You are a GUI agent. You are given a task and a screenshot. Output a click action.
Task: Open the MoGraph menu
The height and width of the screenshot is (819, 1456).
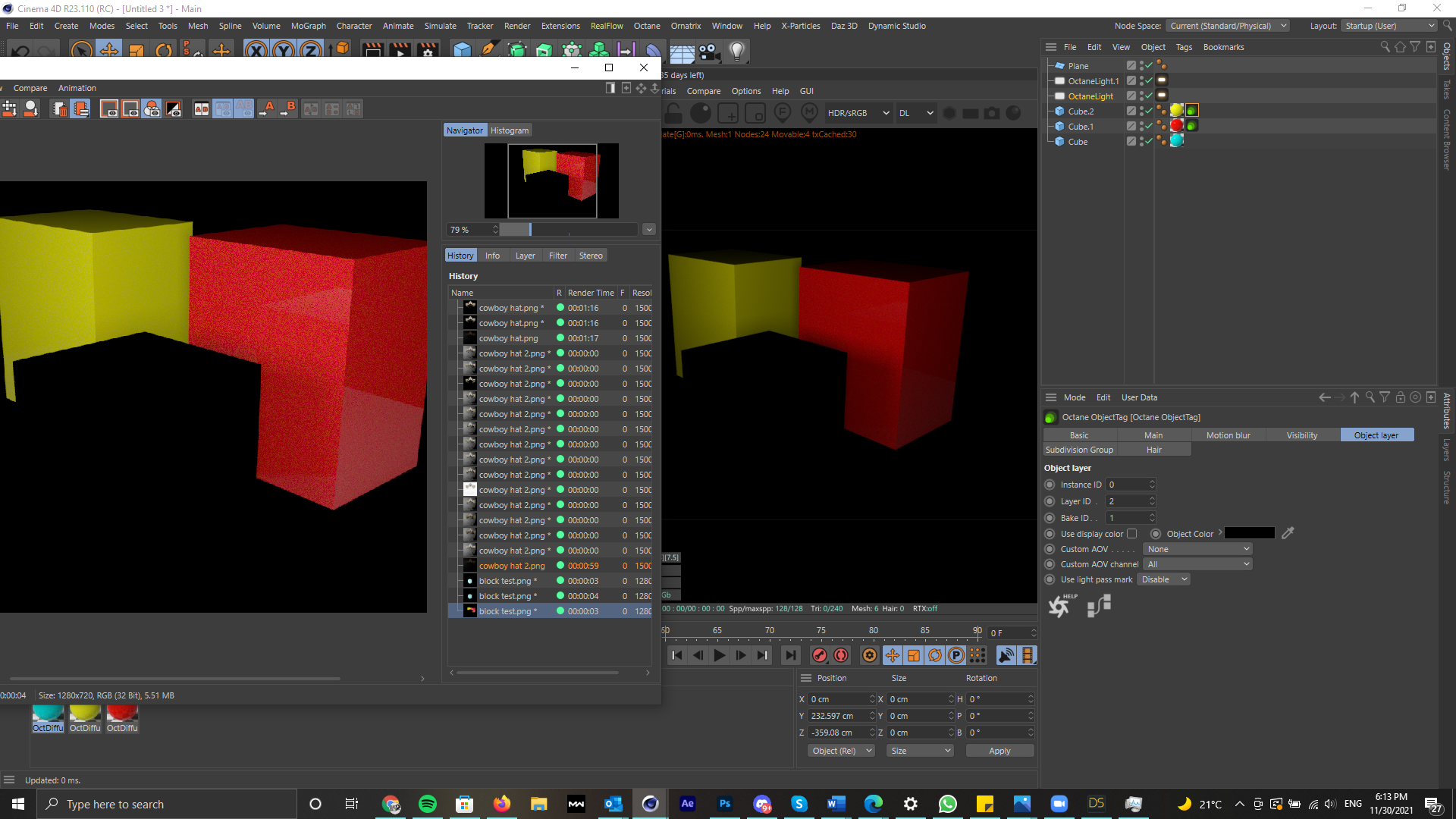pos(308,26)
